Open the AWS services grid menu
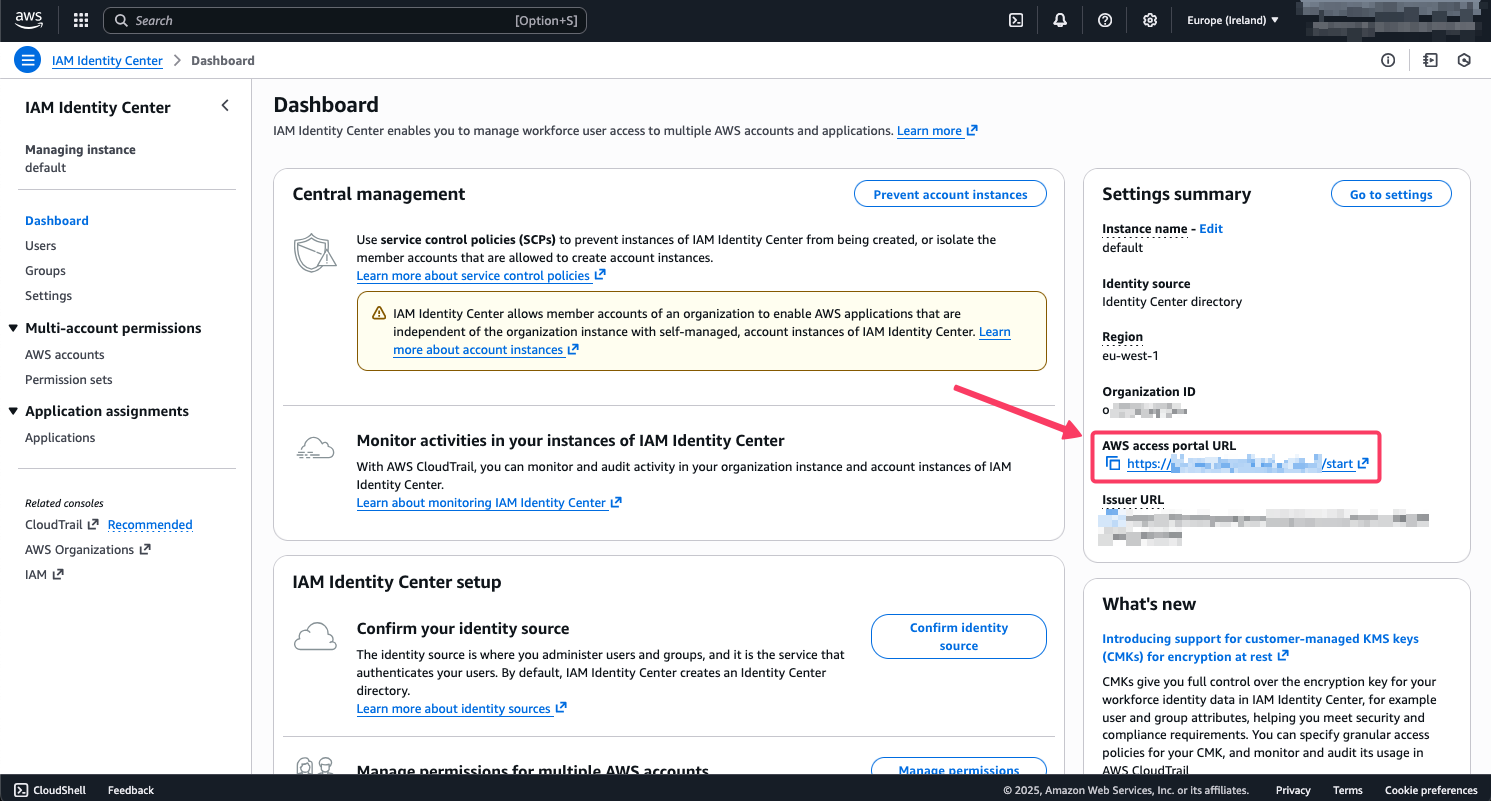 click(x=80, y=20)
